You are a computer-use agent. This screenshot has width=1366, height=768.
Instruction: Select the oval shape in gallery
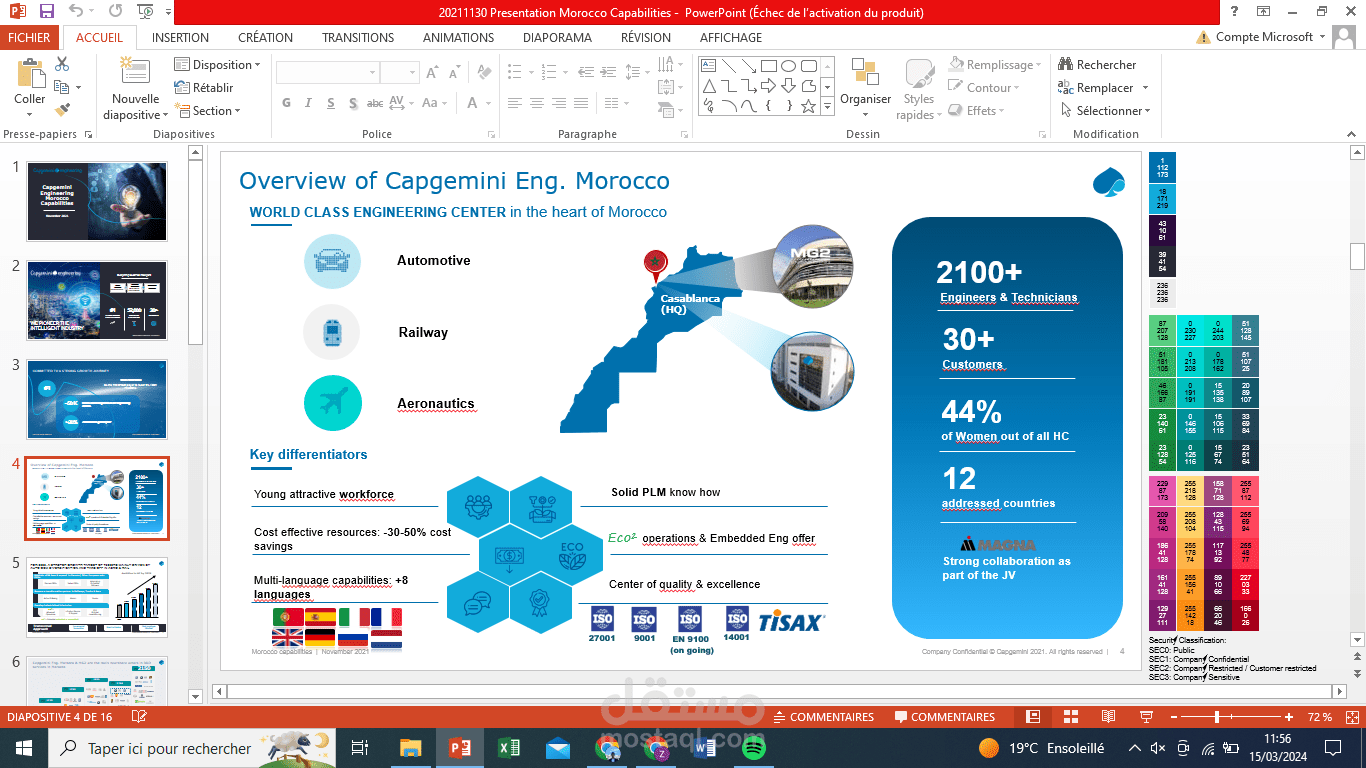788,66
